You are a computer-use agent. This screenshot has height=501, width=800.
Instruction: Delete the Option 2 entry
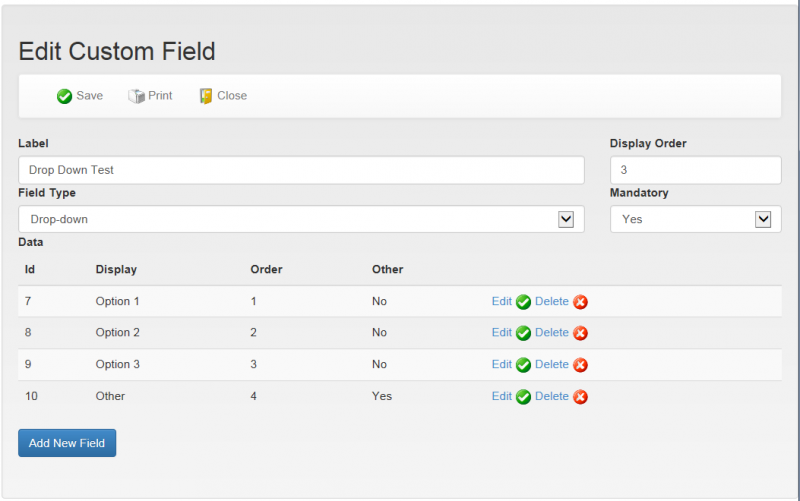552,332
